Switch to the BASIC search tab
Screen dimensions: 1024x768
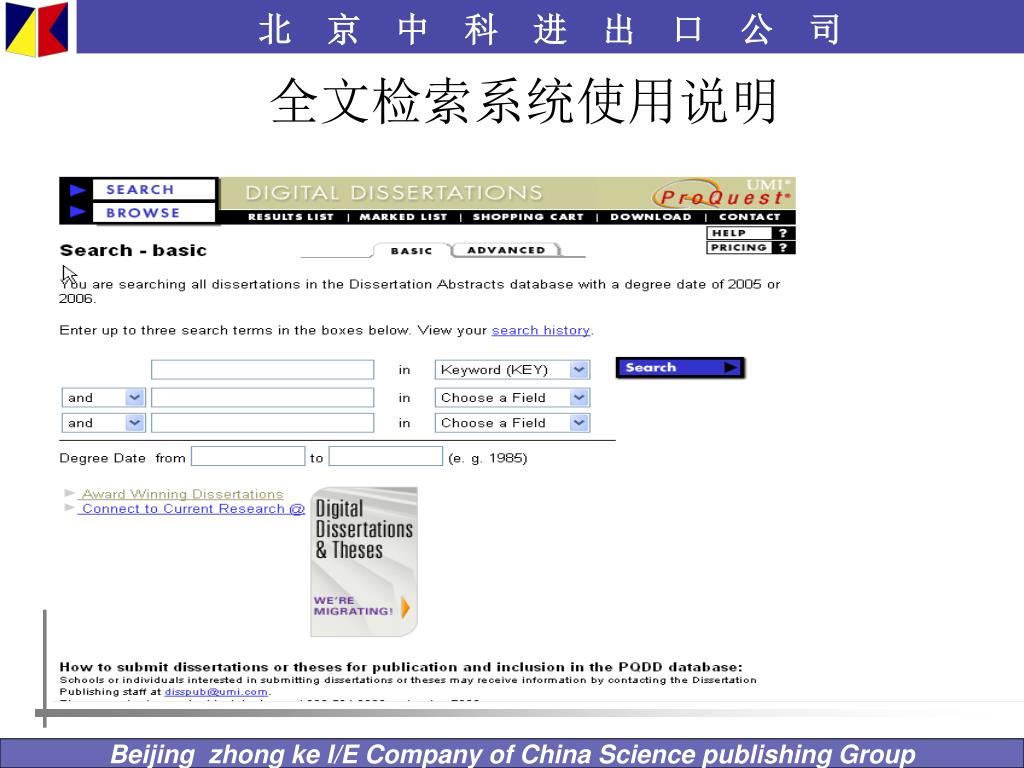coord(411,251)
